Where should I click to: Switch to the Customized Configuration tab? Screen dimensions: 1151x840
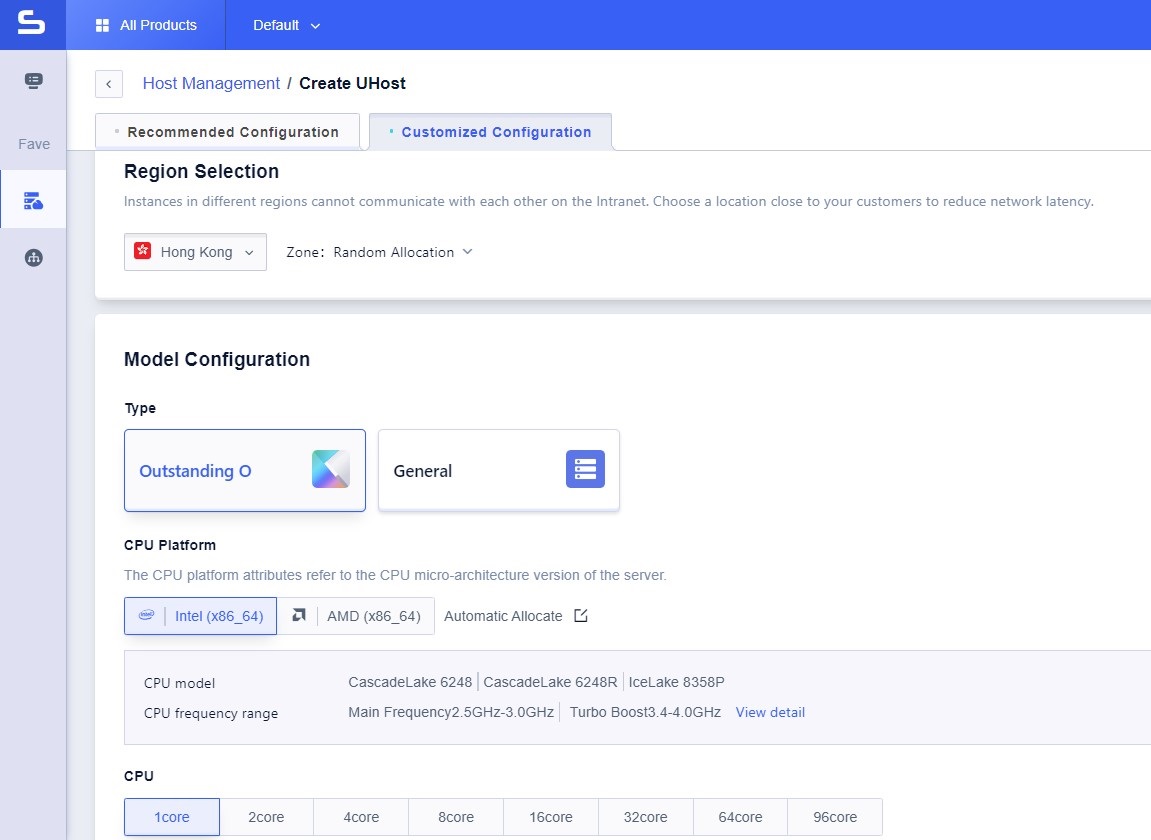pyautogui.click(x=496, y=132)
